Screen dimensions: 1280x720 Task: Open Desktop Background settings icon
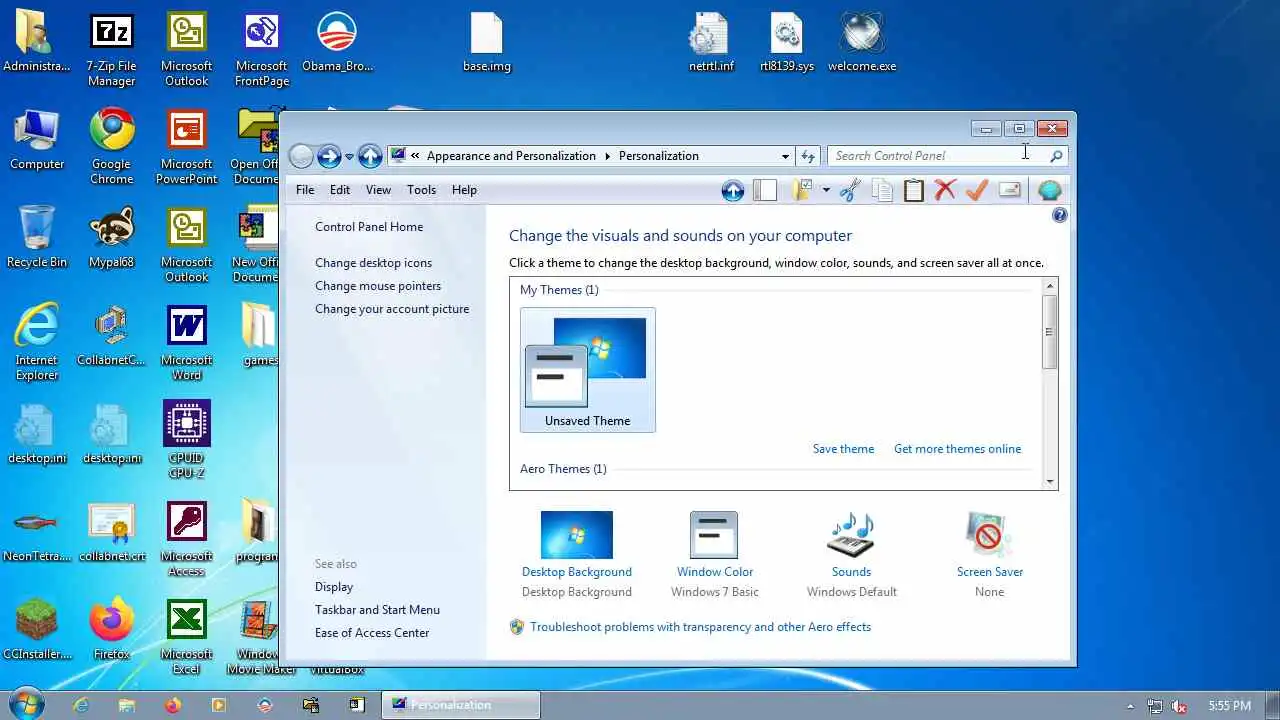point(577,535)
